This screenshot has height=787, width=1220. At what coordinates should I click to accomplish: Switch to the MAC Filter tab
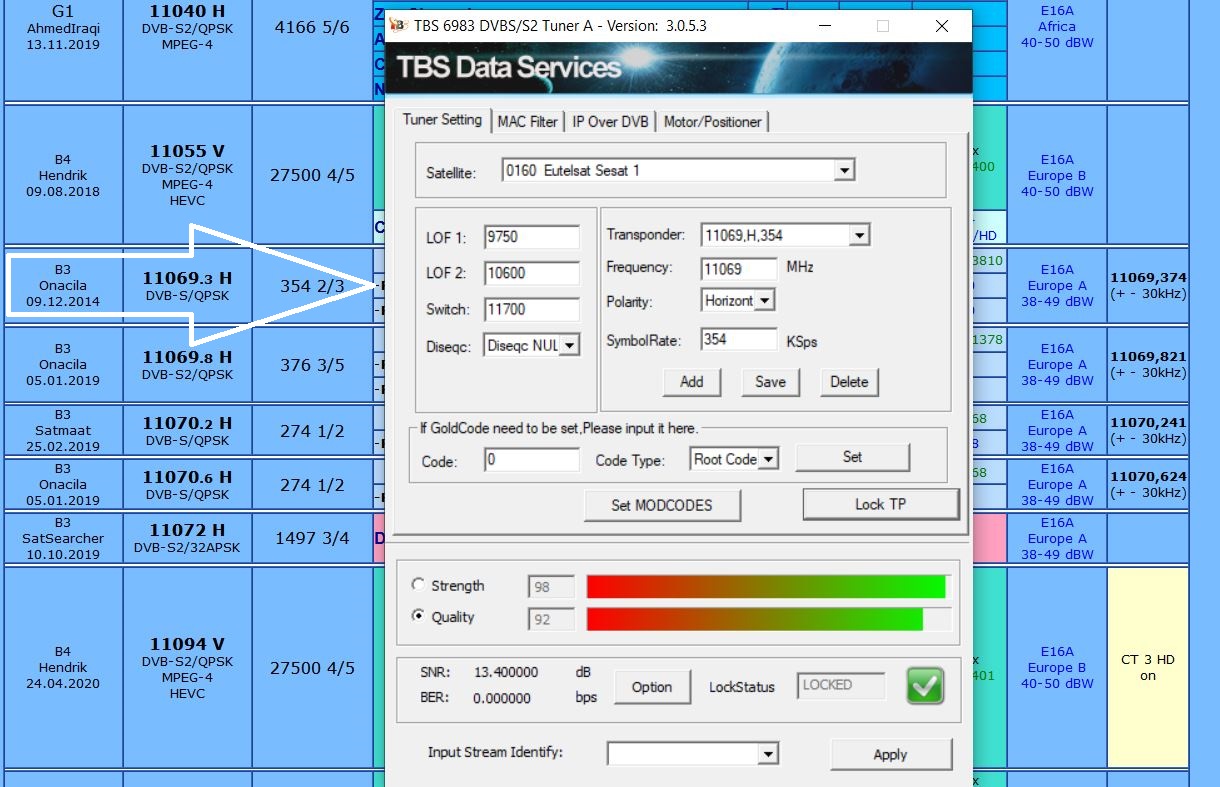528,122
